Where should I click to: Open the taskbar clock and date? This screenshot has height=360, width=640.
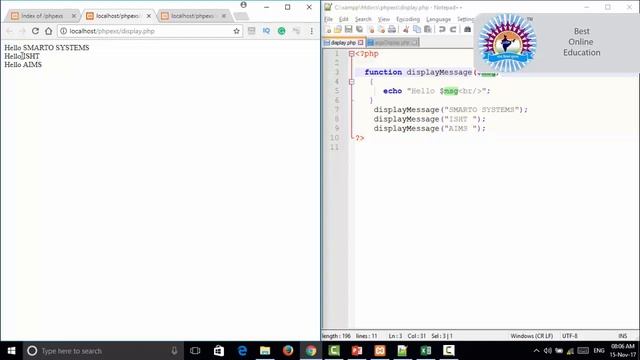[623, 351]
